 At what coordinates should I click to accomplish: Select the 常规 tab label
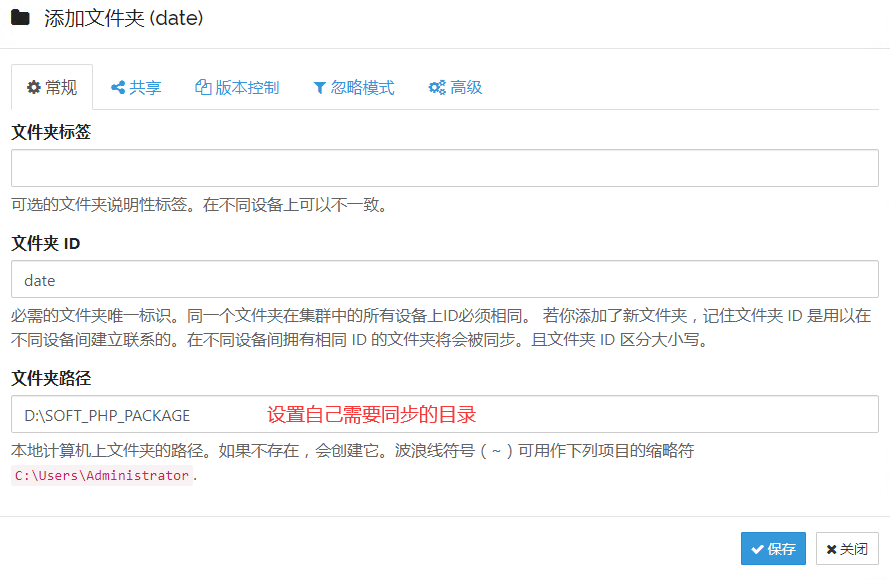pos(61,88)
